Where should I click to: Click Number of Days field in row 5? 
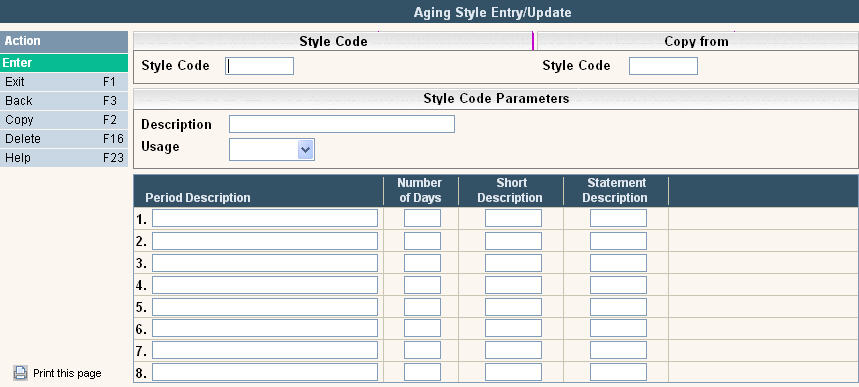422,307
